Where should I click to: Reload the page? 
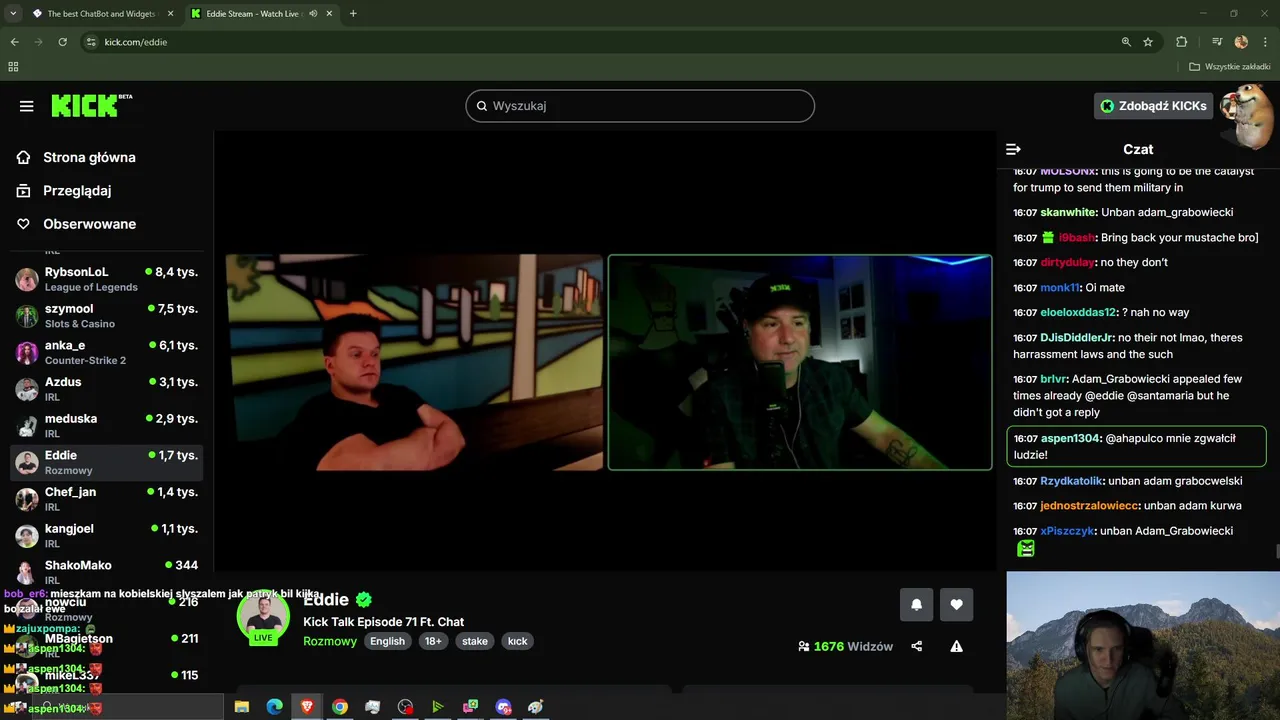[62, 42]
